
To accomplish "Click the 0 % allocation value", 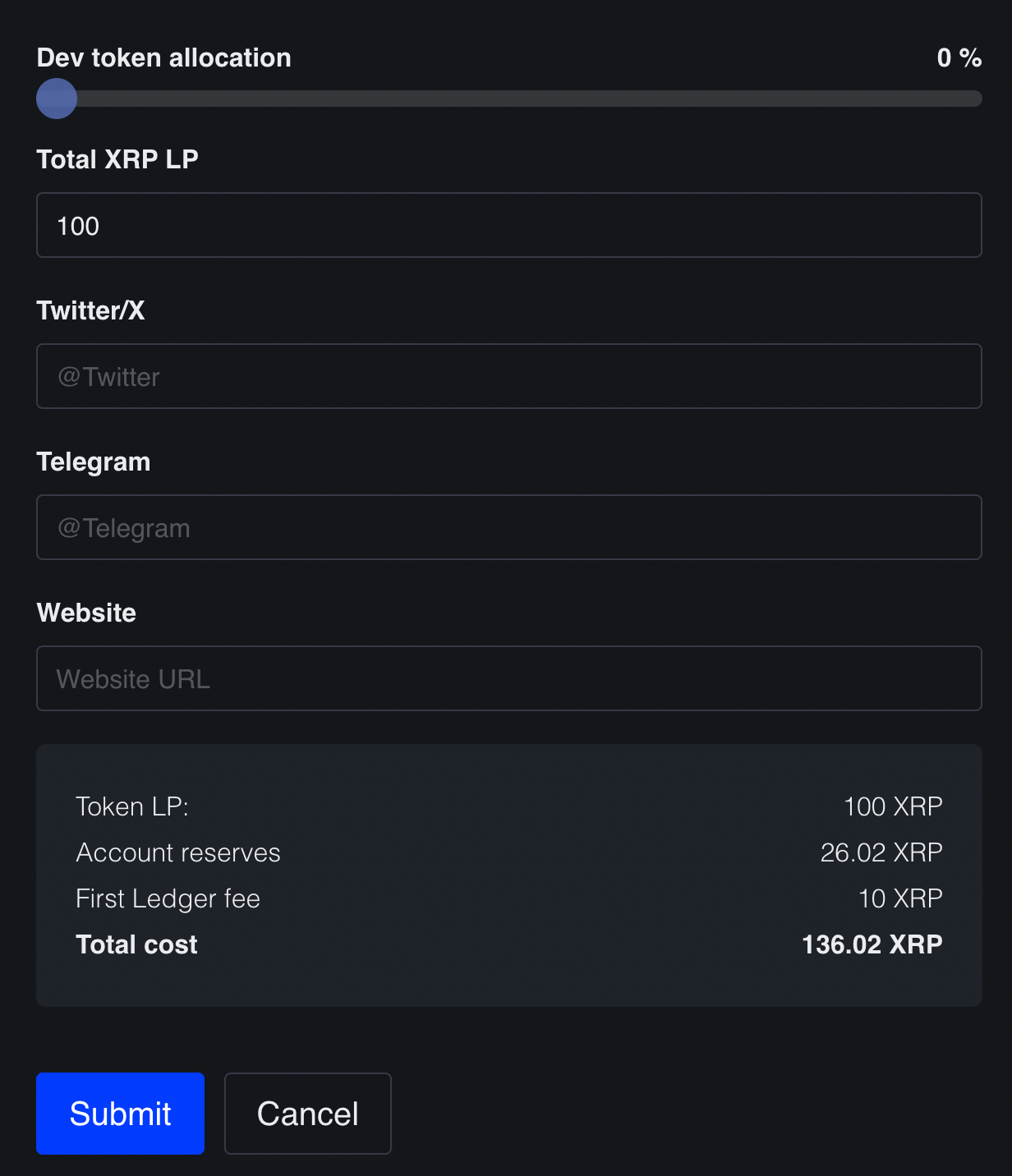I will point(959,57).
